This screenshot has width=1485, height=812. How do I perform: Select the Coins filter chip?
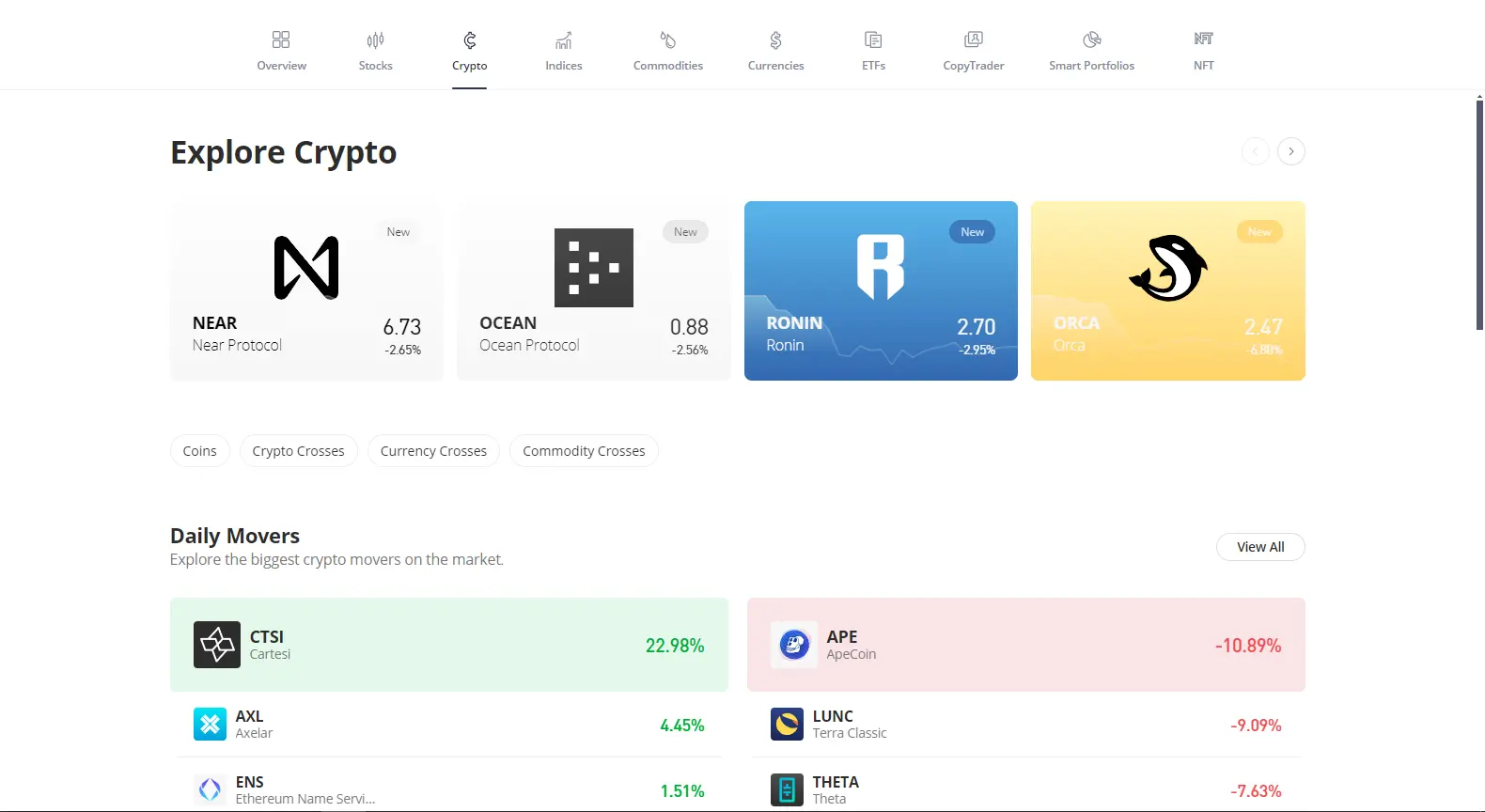pyautogui.click(x=199, y=451)
